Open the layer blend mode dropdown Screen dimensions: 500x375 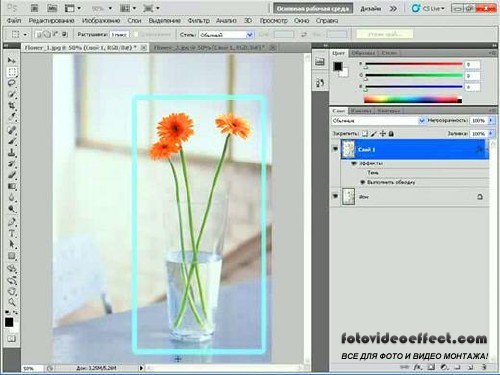pyautogui.click(x=378, y=121)
